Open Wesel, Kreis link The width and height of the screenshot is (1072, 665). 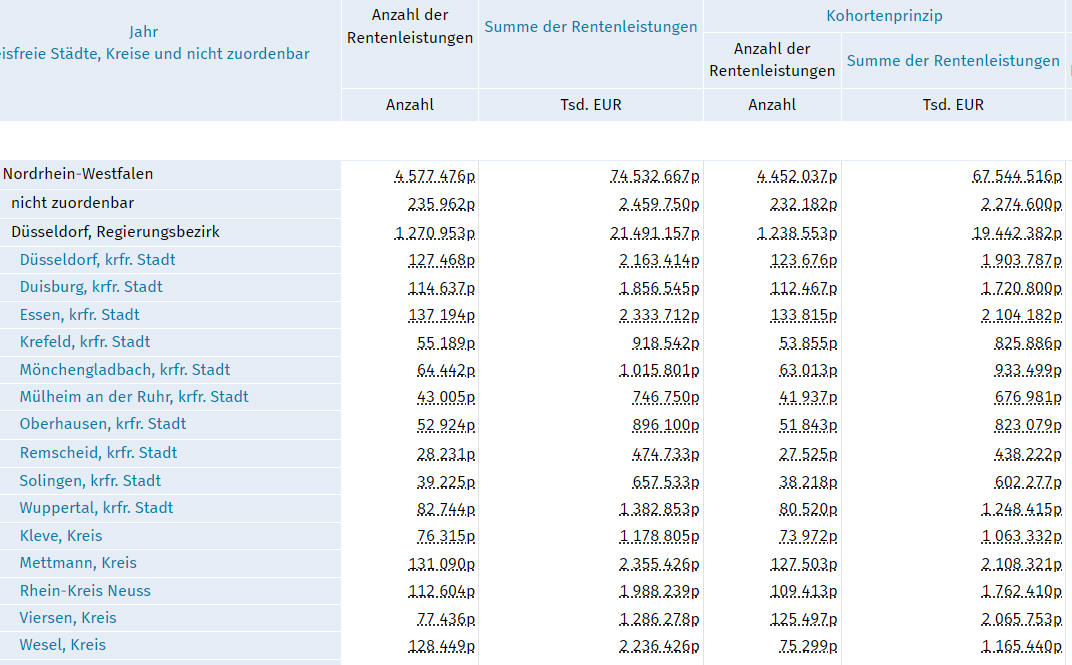(x=62, y=645)
